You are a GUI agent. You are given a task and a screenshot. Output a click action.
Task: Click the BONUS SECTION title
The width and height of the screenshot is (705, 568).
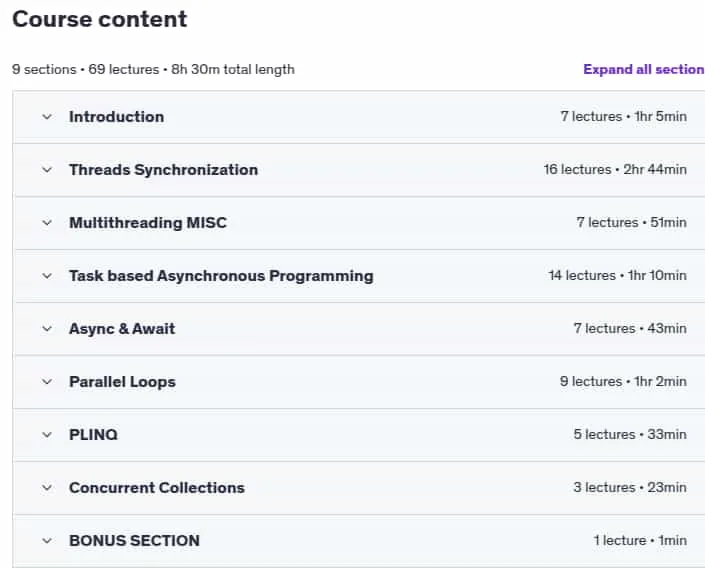click(x=134, y=541)
